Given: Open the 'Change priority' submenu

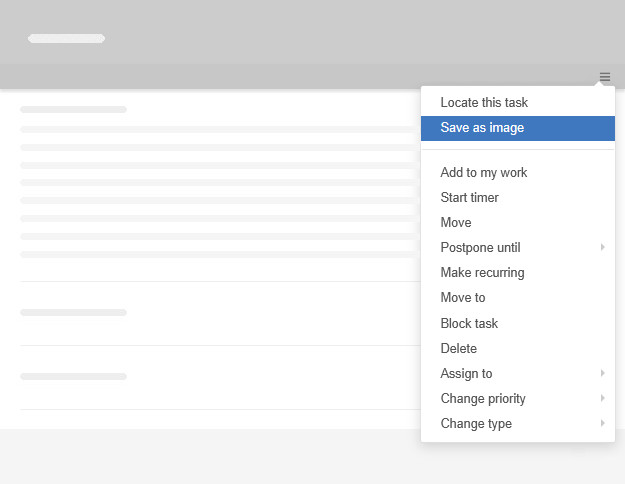Looking at the screenshot, I should point(483,399).
